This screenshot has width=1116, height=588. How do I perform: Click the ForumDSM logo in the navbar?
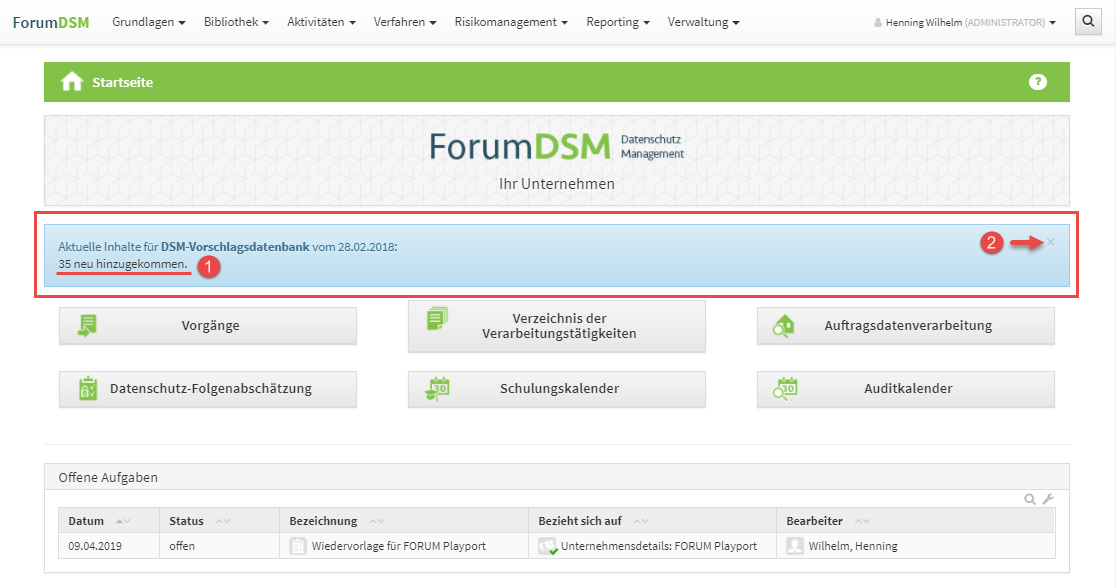tap(50, 22)
